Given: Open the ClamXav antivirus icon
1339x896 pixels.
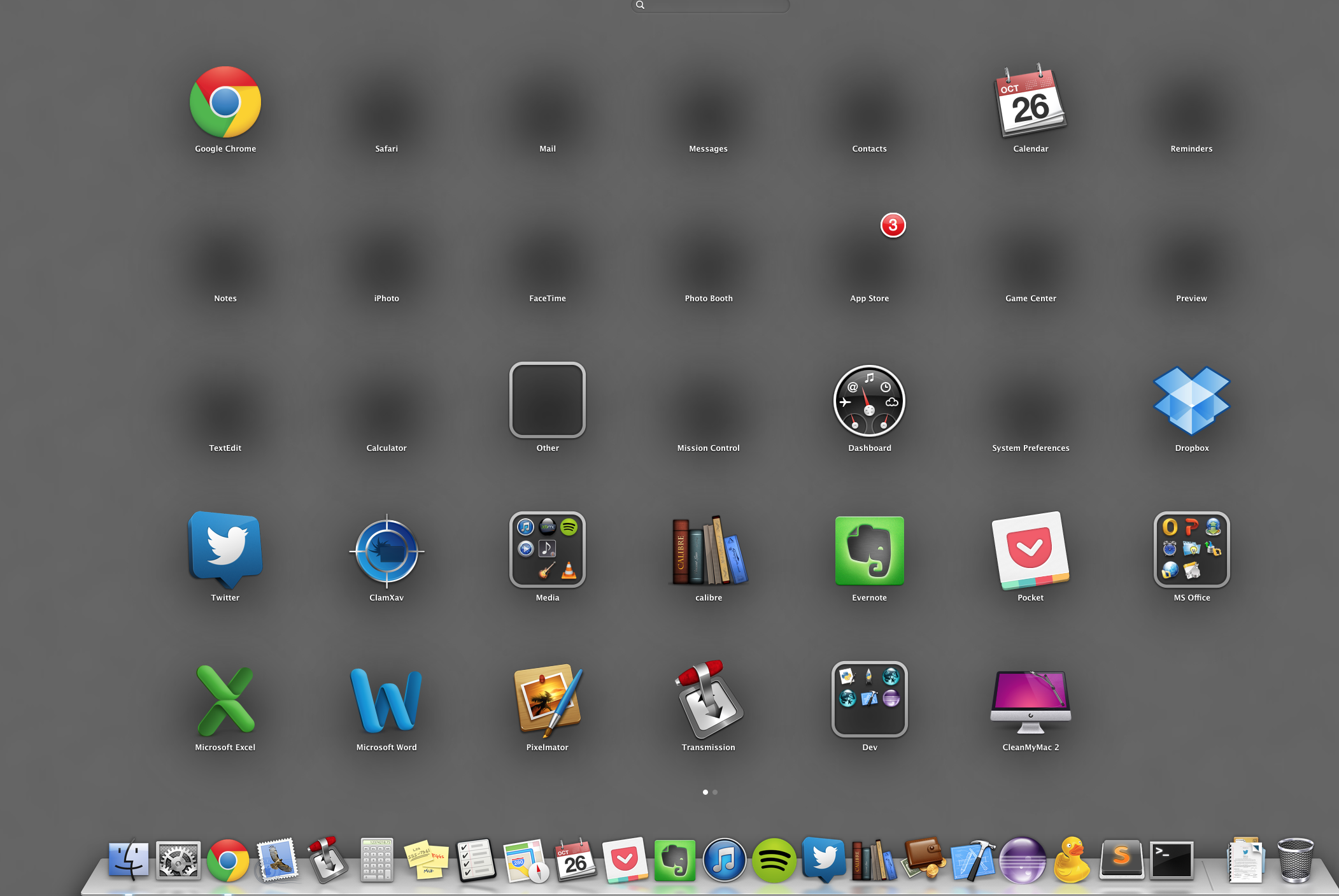Looking at the screenshot, I should [x=386, y=551].
